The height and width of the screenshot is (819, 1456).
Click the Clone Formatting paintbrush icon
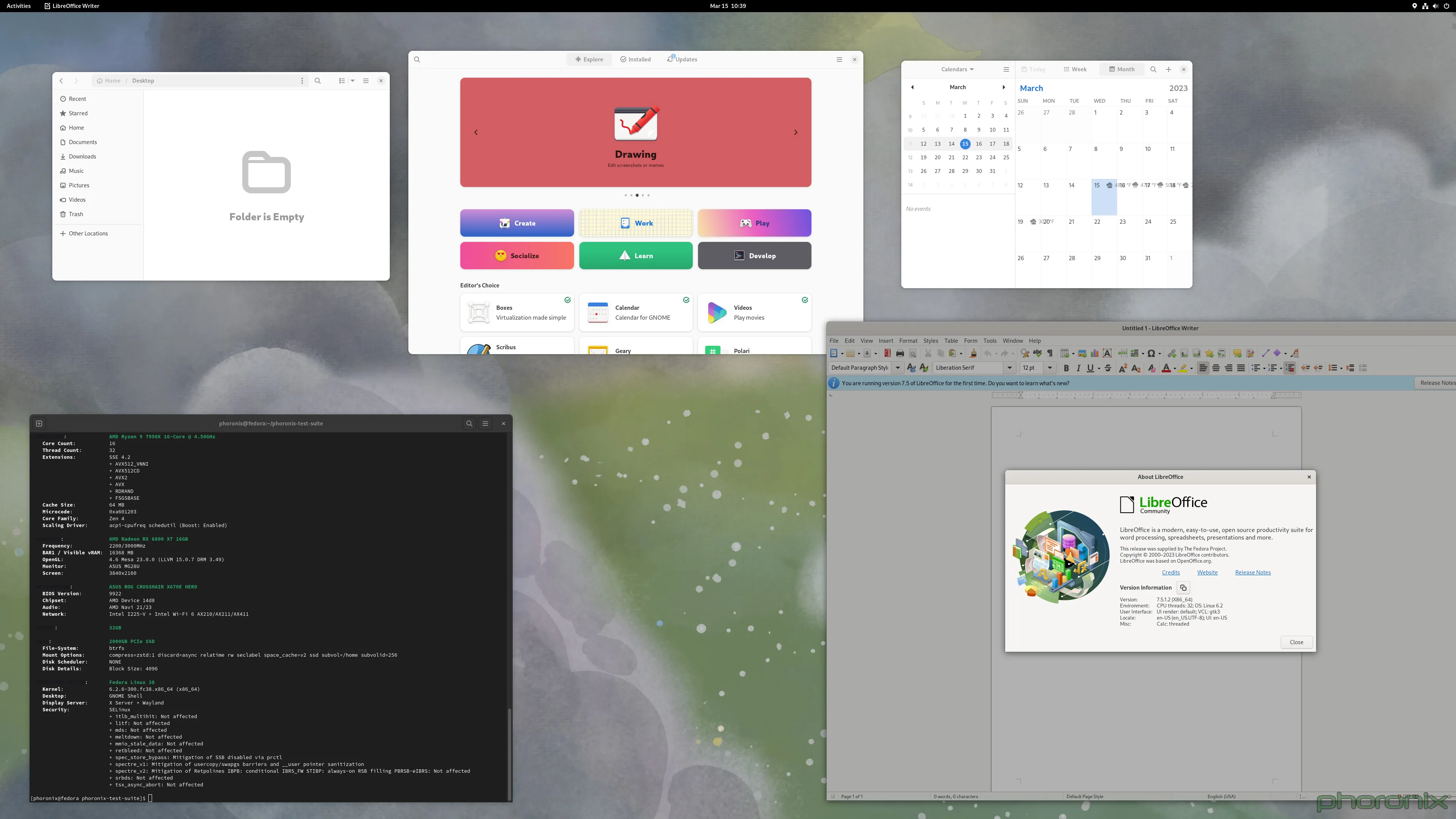973,353
